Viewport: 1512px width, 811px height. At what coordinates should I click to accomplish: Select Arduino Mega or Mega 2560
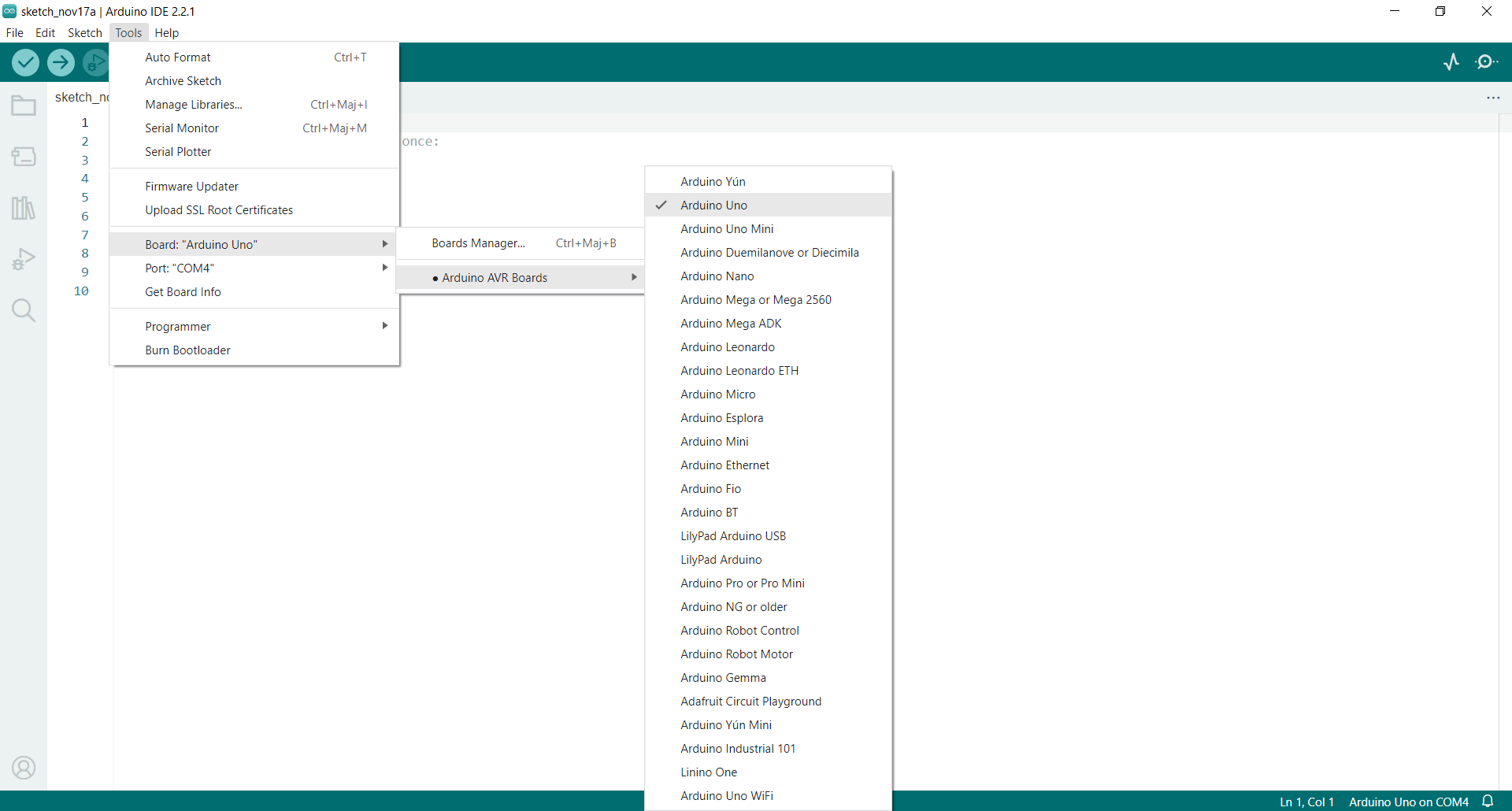tap(768, 300)
